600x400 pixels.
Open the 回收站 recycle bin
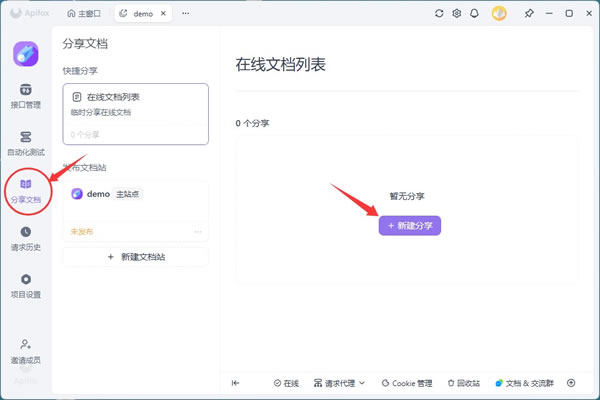tap(463, 383)
